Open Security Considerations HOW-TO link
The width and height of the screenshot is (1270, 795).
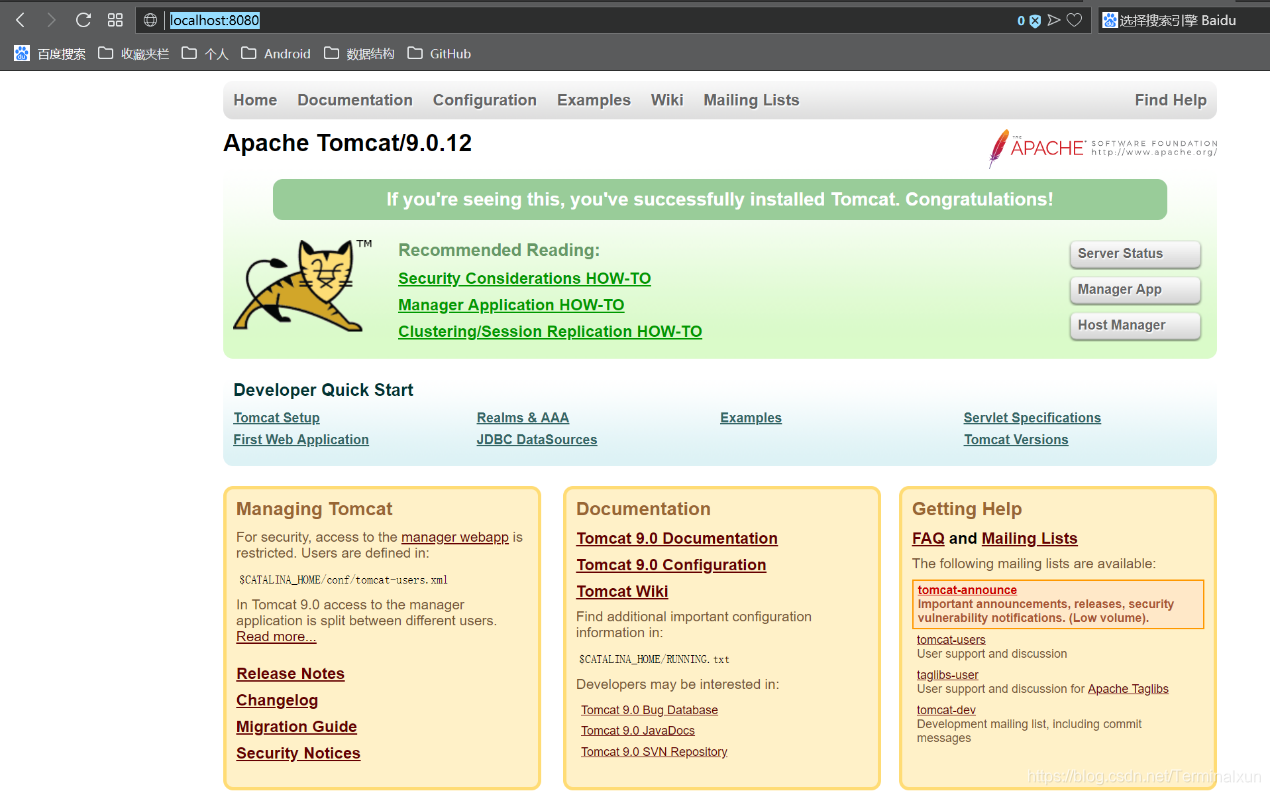pos(524,278)
